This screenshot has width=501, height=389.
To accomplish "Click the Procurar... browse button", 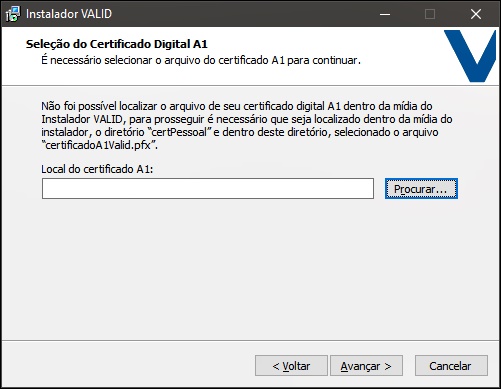I will 421,189.
